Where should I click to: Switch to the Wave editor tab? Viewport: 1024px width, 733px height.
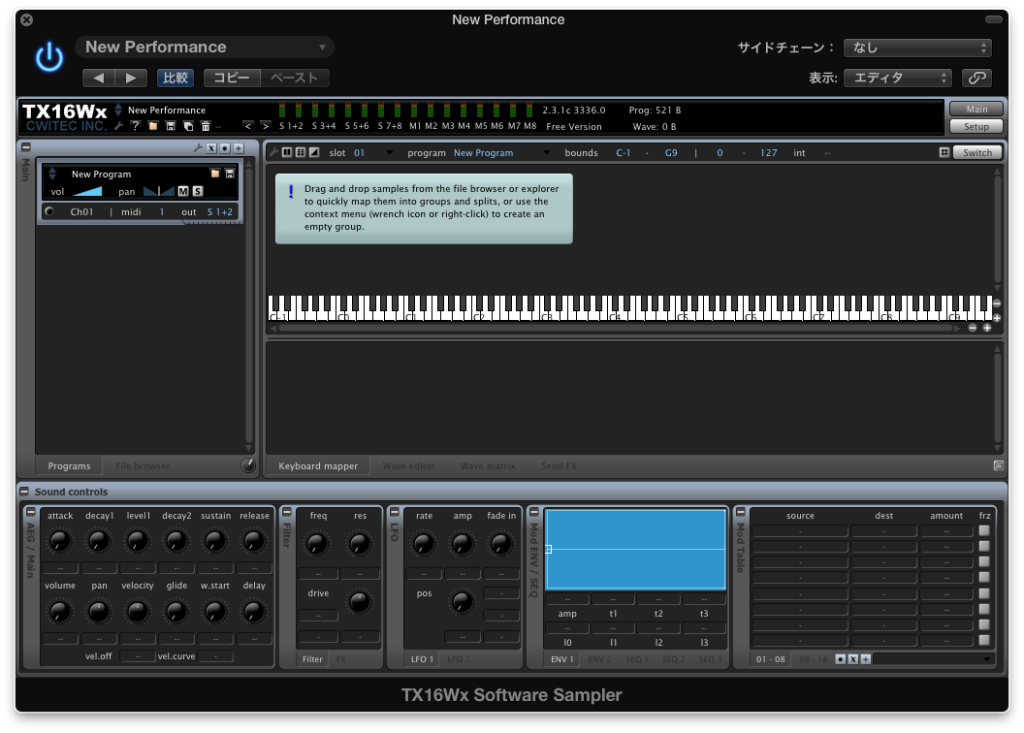pyautogui.click(x=406, y=466)
